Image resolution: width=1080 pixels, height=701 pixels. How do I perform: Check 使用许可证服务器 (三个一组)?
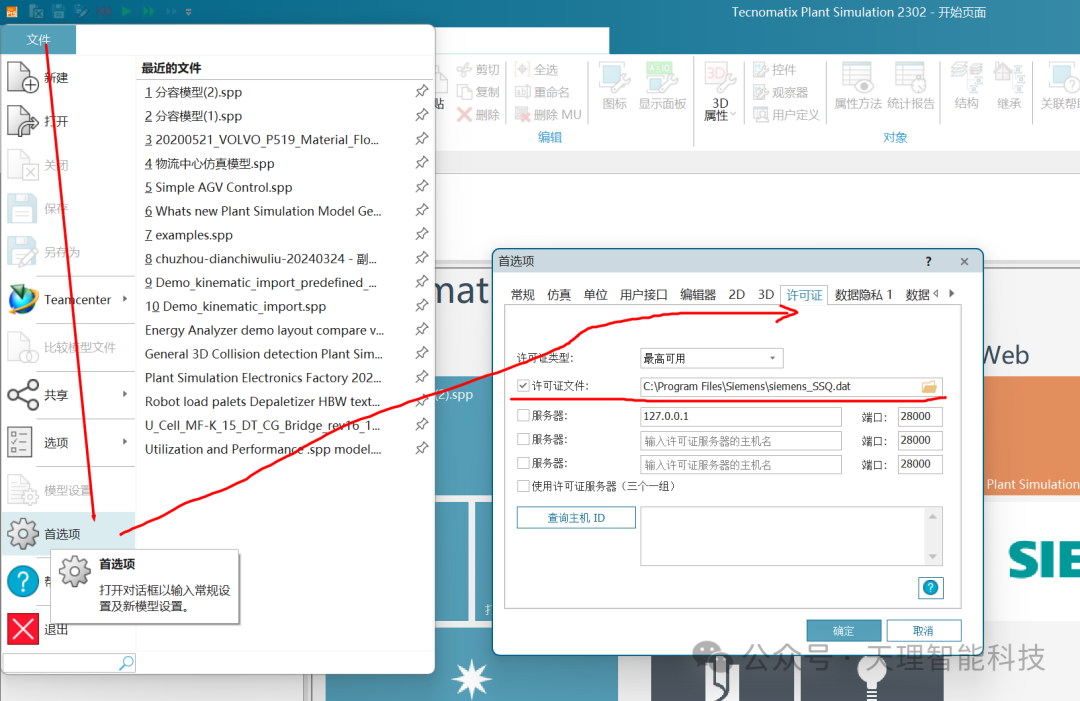point(523,486)
